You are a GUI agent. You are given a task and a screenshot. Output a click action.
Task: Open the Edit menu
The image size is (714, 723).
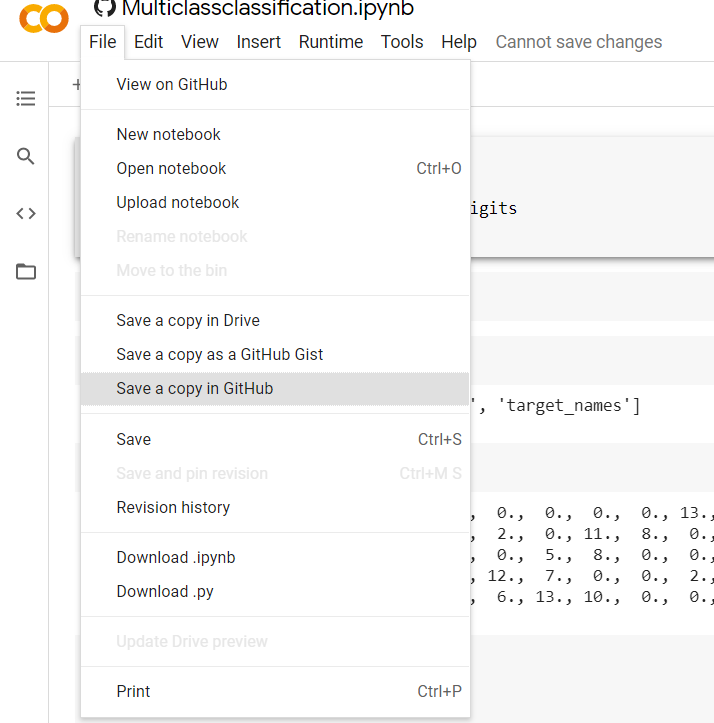point(149,42)
